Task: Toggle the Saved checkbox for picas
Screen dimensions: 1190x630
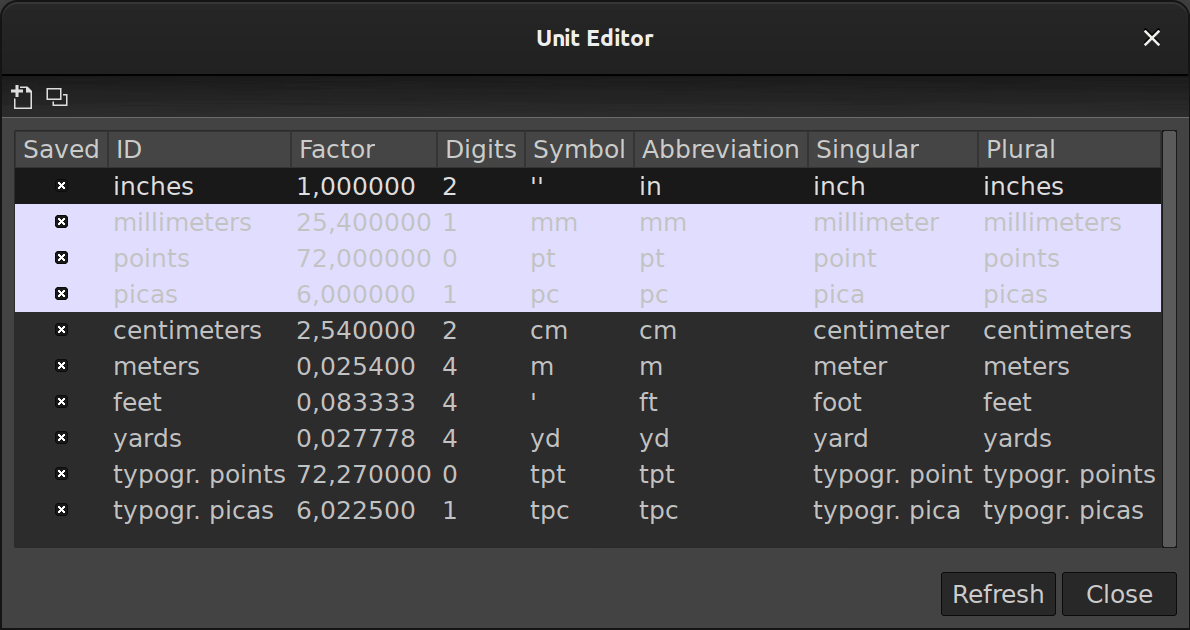Action: click(x=61, y=294)
